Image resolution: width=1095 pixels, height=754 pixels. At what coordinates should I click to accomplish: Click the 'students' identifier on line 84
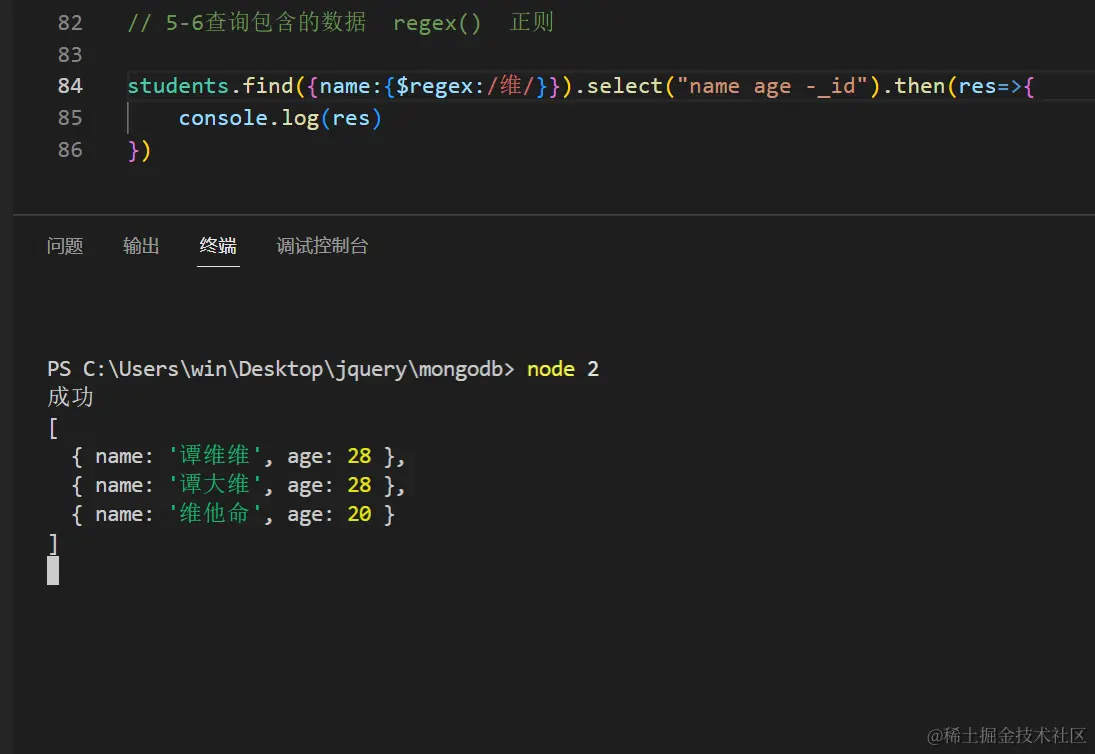click(x=178, y=86)
